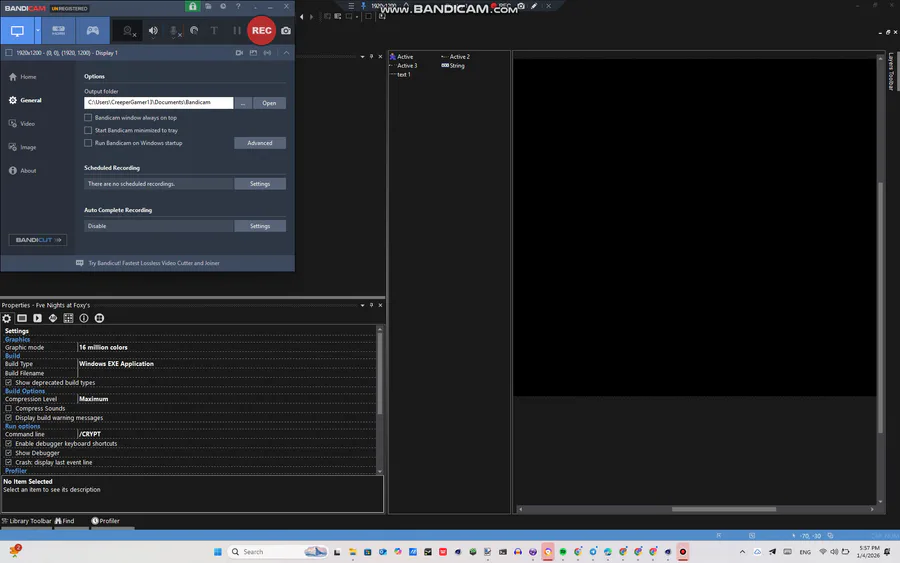The image size is (900, 563).
Task: Click the output folder path field
Action: click(x=158, y=103)
